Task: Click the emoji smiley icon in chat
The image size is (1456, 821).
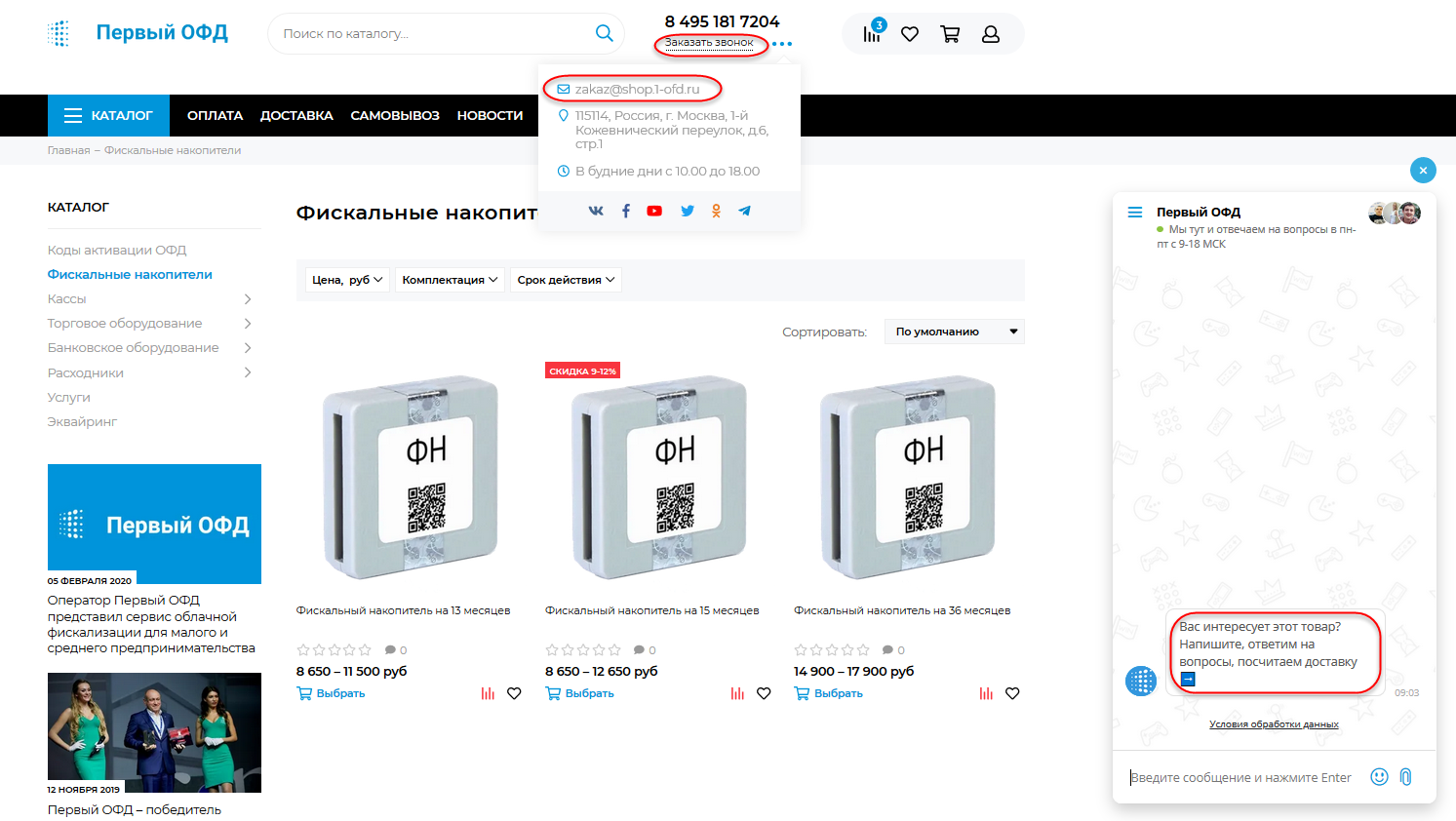Action: 1379,777
